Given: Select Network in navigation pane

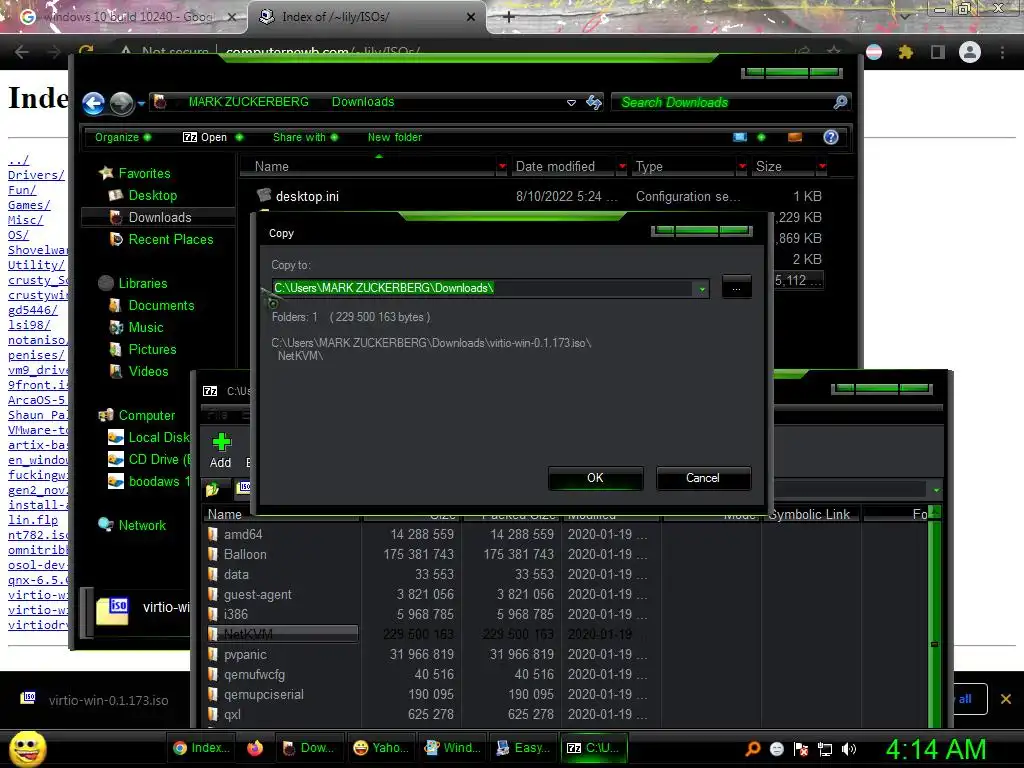Looking at the screenshot, I should pyautogui.click(x=142, y=525).
